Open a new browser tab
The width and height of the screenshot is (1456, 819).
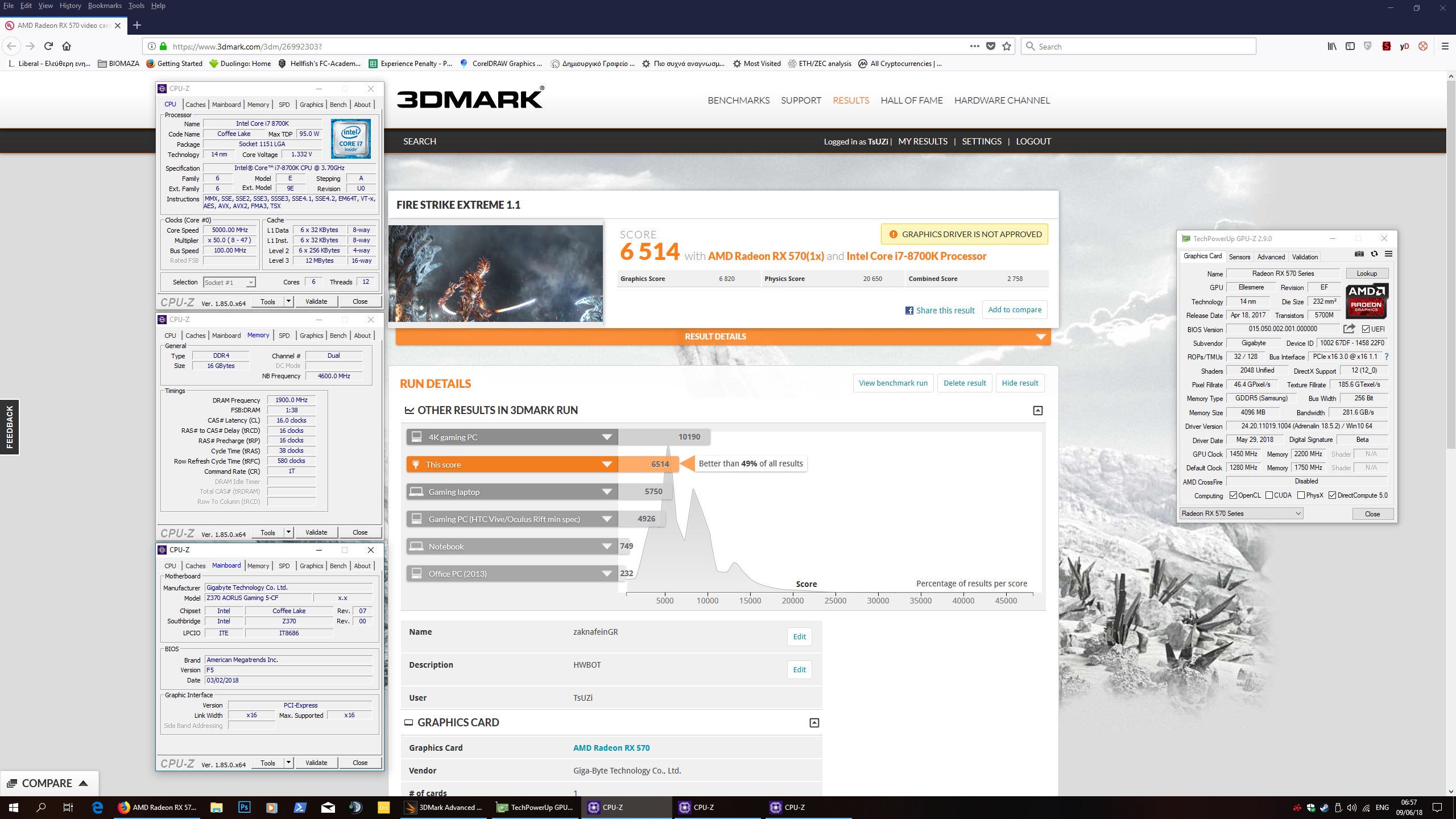pyautogui.click(x=137, y=25)
